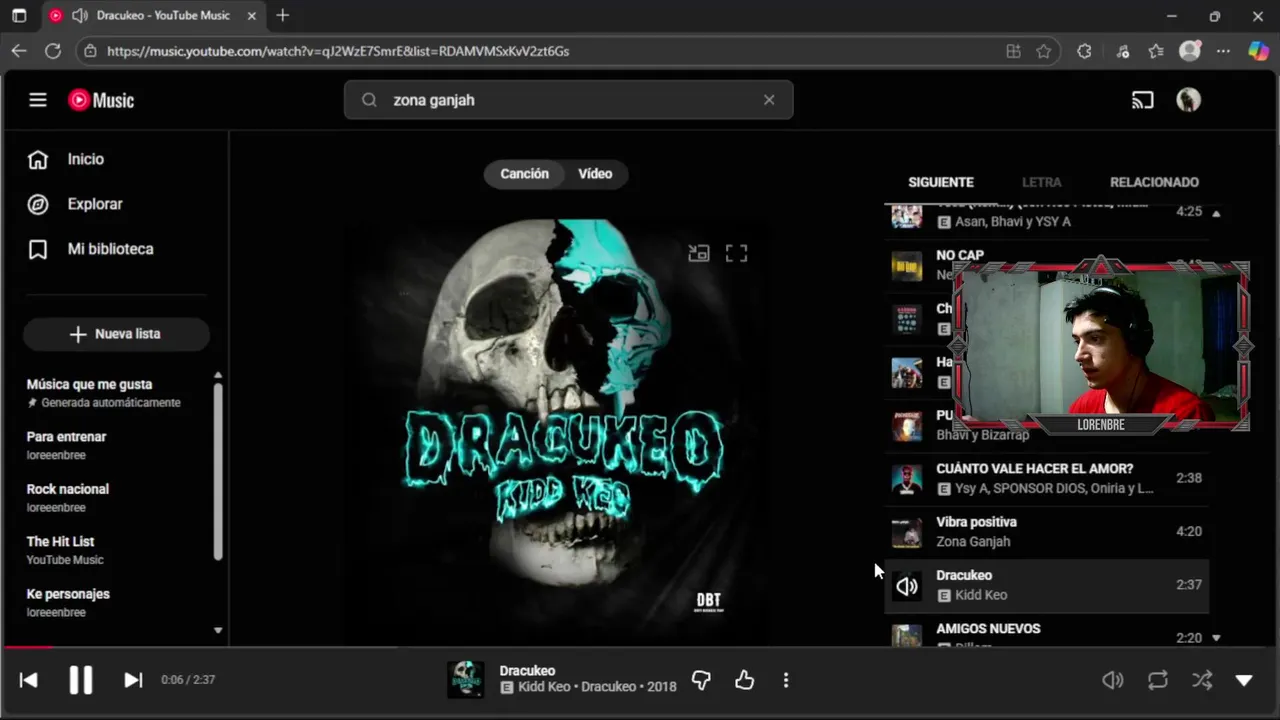Click queue scroll up arrow
The width and height of the screenshot is (1280, 720).
[x=1216, y=213]
